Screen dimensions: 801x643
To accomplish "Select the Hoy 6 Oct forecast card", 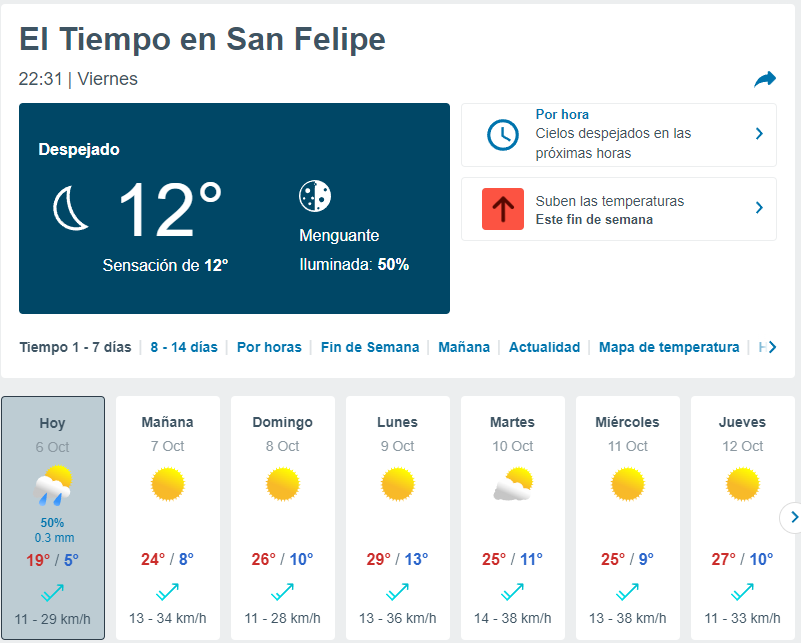I will (x=53, y=518).
